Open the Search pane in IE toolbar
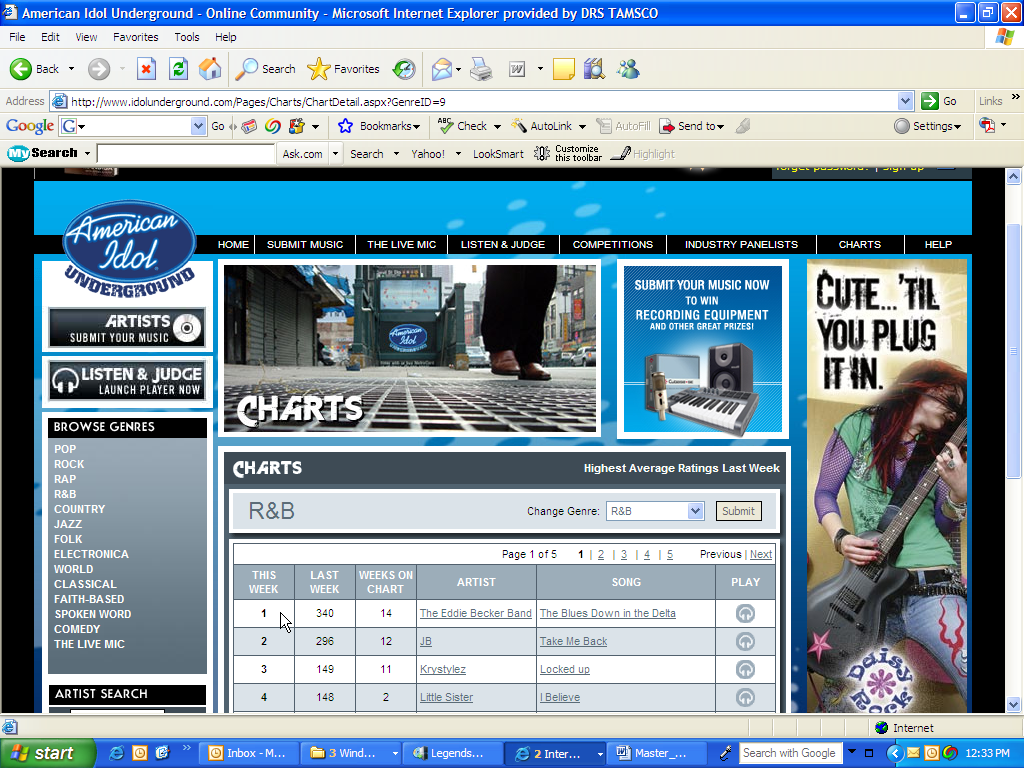The image size is (1024, 768). click(265, 69)
